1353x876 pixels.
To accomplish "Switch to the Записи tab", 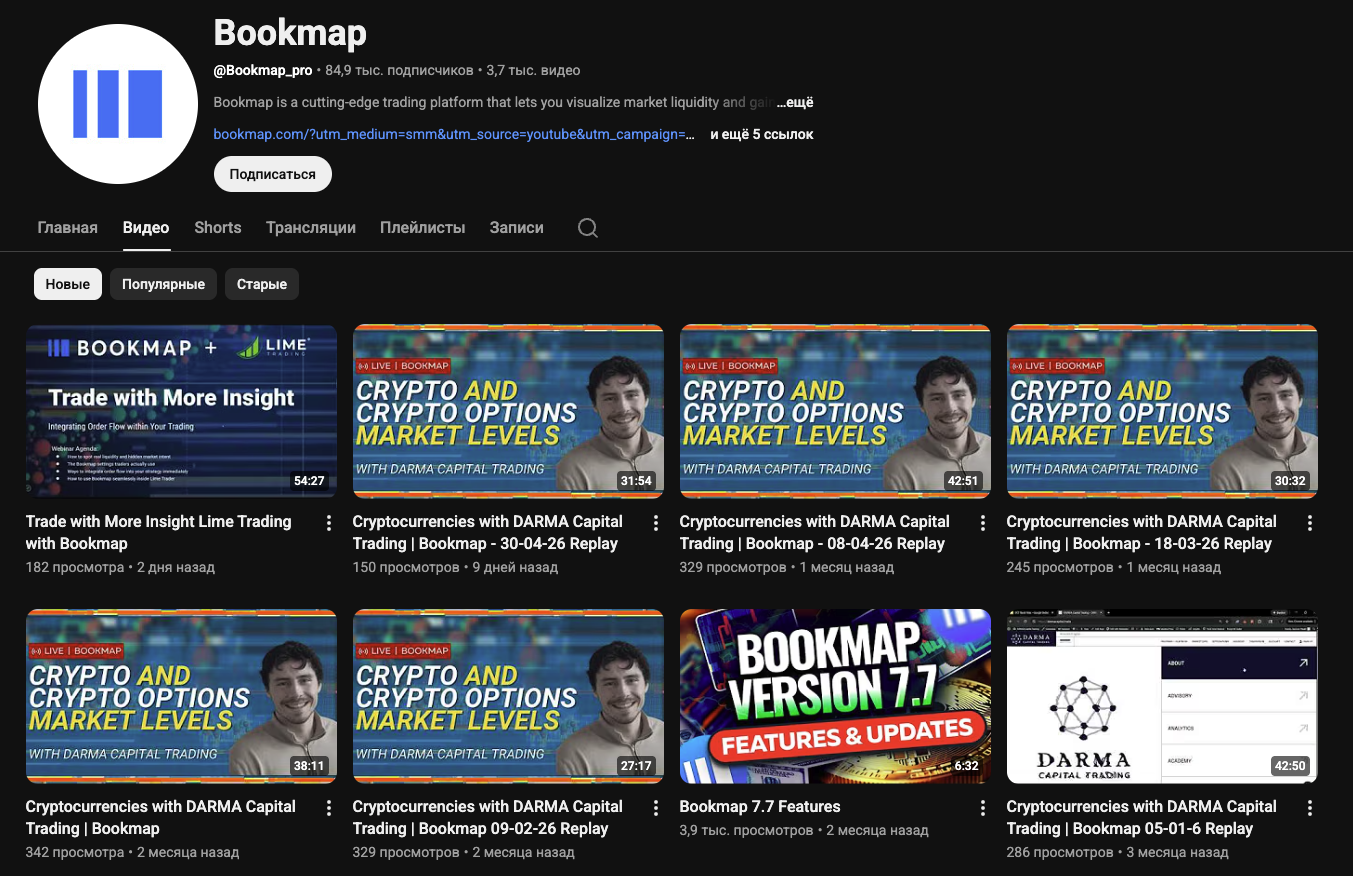I will [517, 227].
